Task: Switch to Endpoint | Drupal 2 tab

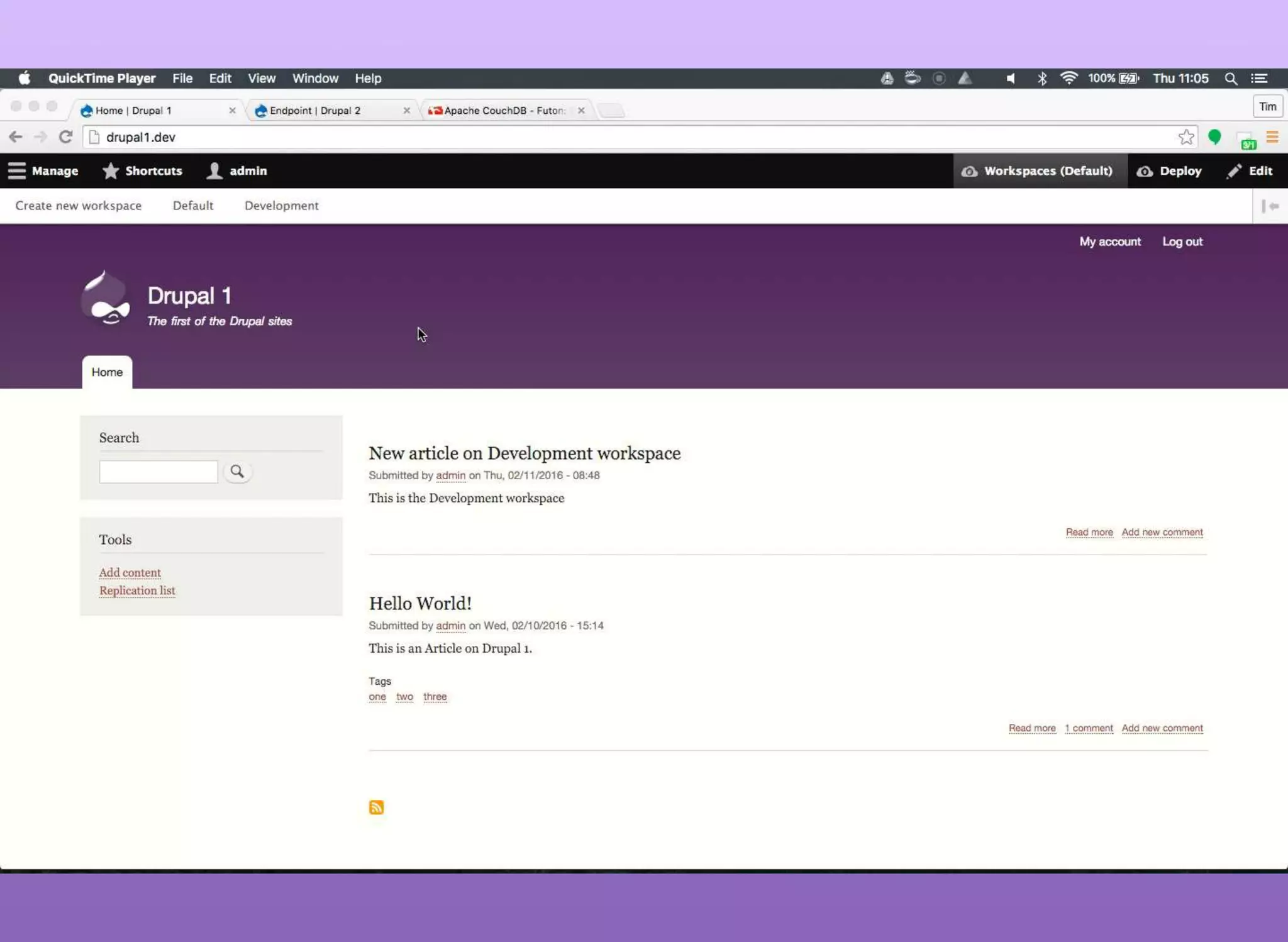Action: [315, 111]
